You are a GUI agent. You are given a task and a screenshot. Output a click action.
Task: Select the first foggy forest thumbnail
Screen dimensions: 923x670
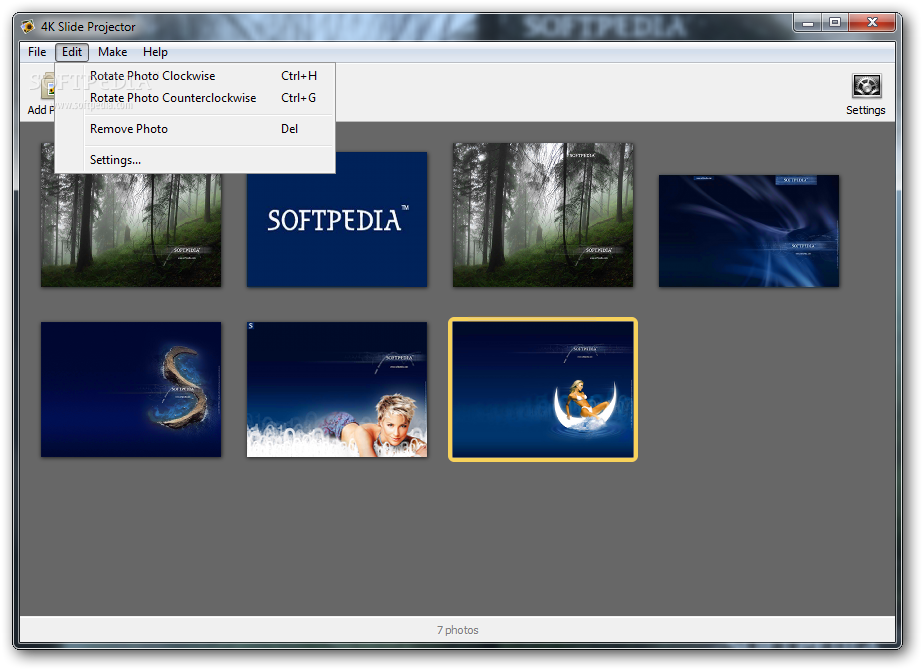coord(131,230)
